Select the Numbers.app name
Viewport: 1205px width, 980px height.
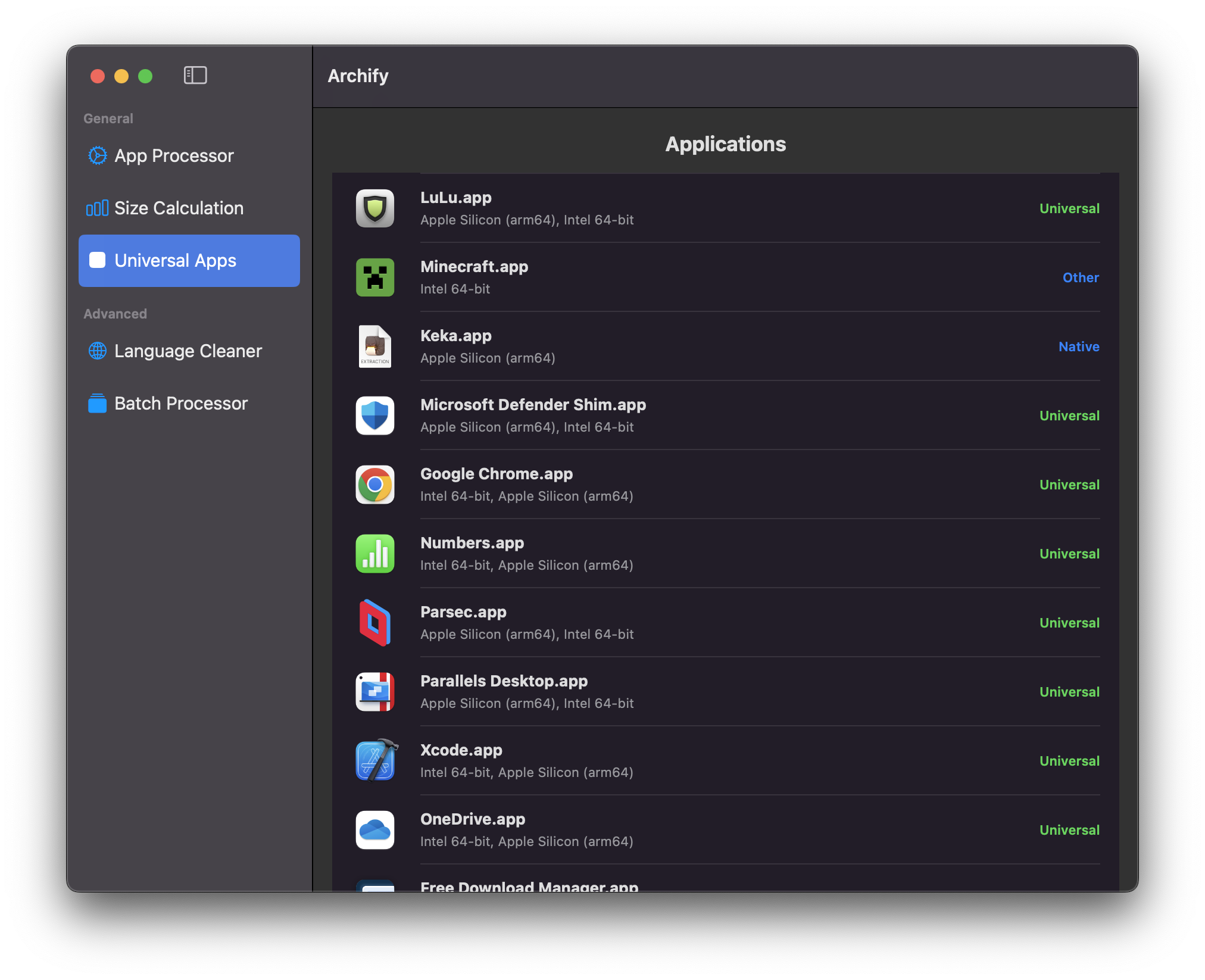[472, 543]
